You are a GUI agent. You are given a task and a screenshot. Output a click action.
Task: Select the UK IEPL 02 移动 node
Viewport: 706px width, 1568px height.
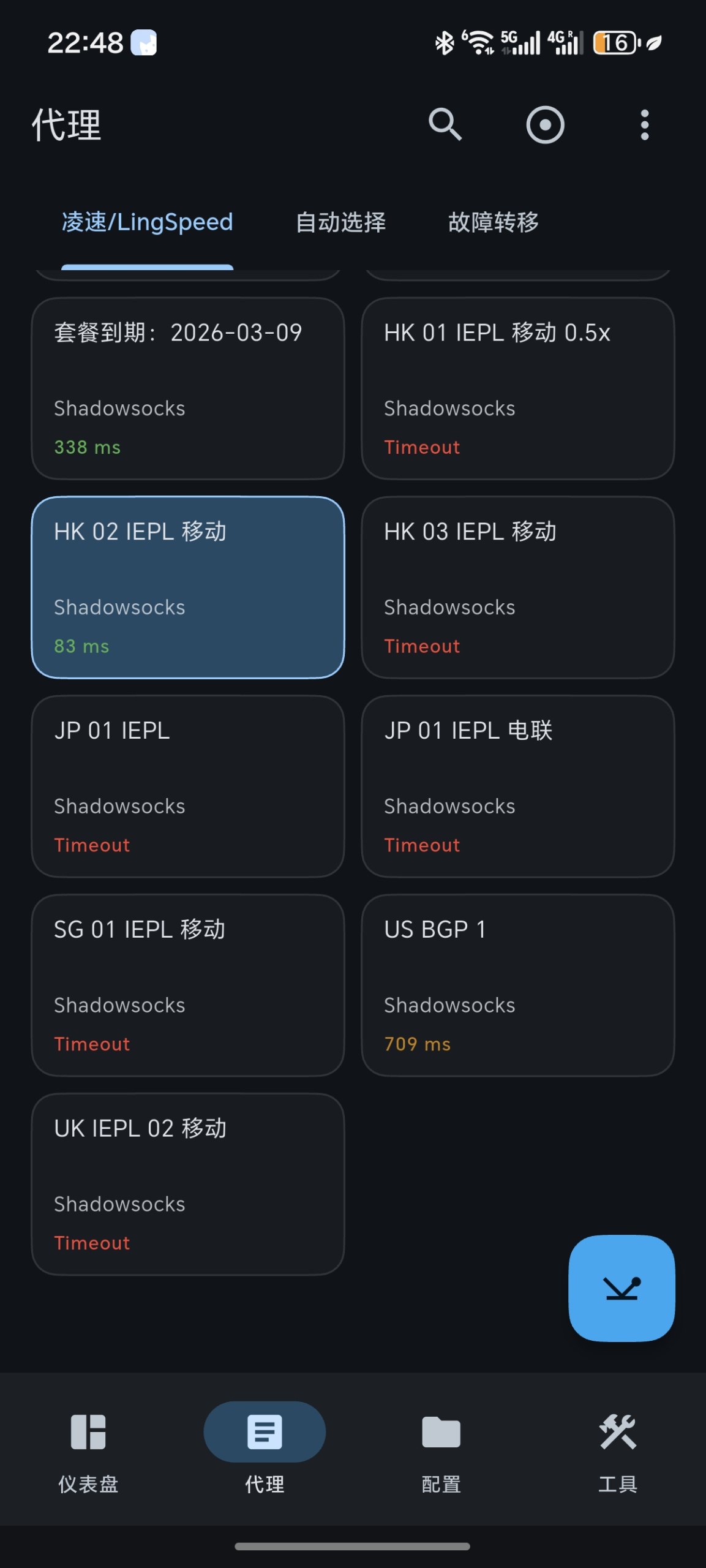pyautogui.click(x=188, y=1184)
